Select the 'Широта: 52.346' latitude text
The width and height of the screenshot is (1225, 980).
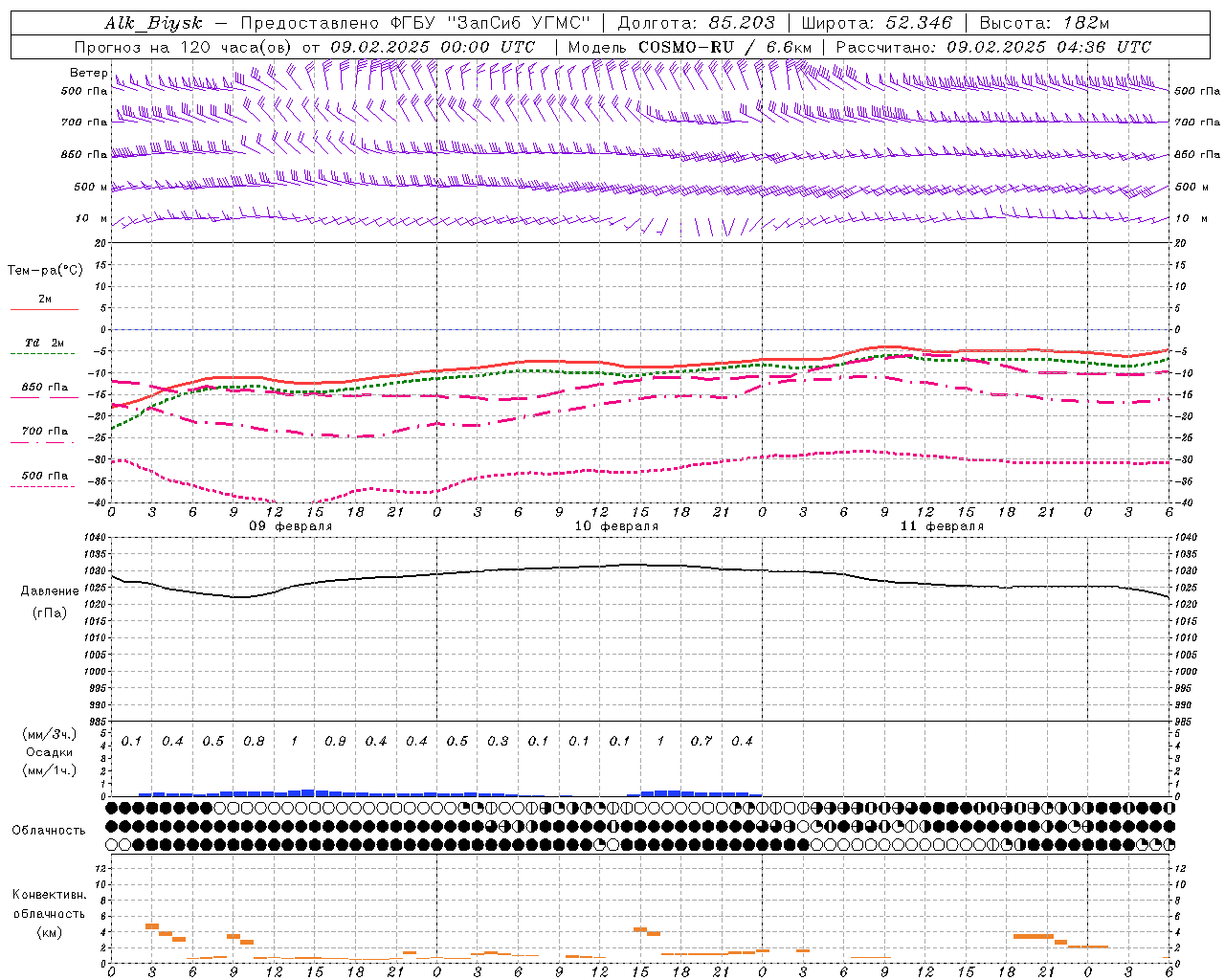tap(877, 23)
